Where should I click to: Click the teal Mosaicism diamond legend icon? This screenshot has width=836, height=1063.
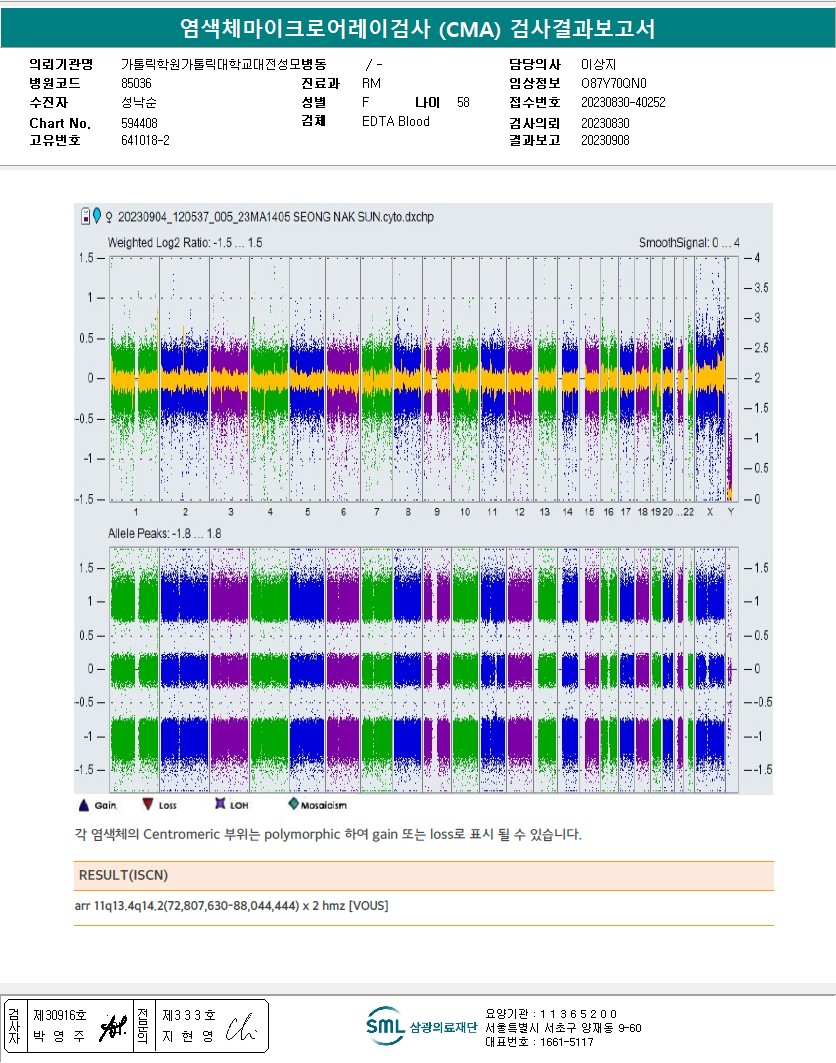[x=293, y=803]
